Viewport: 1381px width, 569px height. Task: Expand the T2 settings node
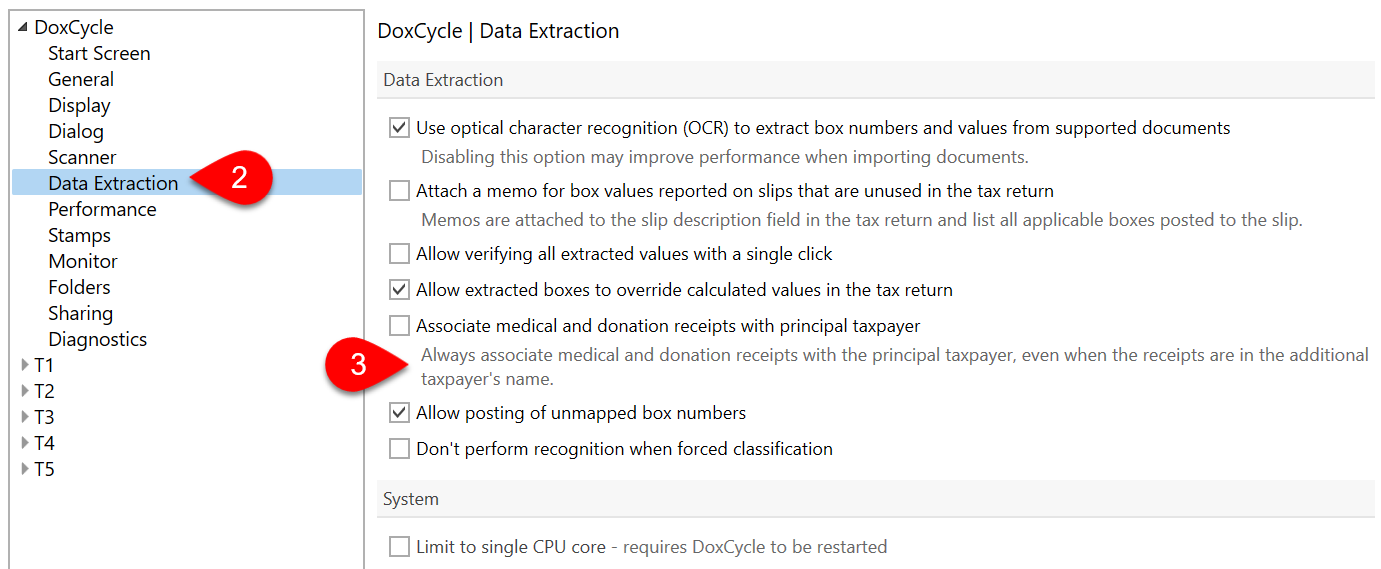[25, 391]
